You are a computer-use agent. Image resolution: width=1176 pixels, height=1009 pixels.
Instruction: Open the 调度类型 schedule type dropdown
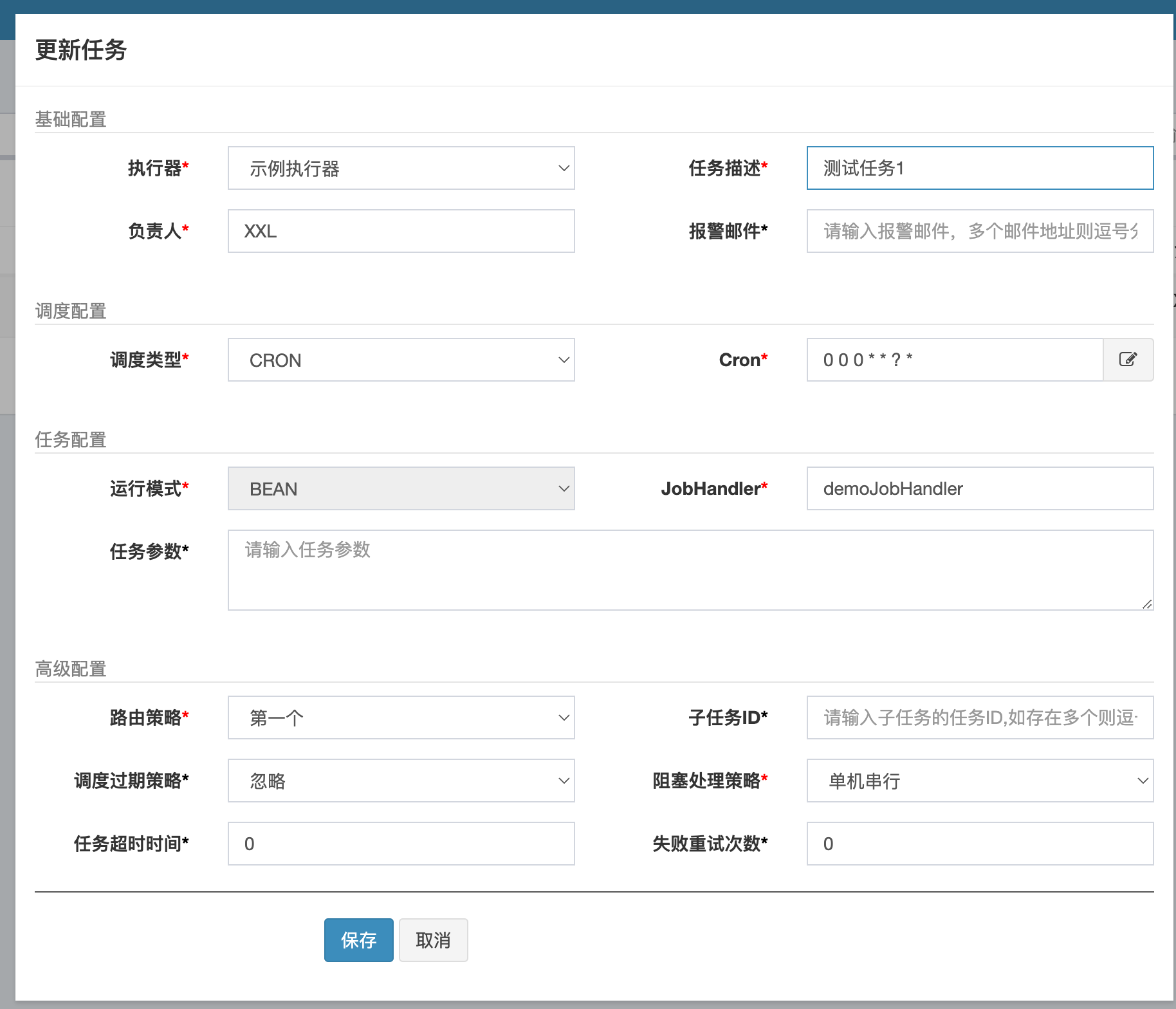tap(400, 360)
